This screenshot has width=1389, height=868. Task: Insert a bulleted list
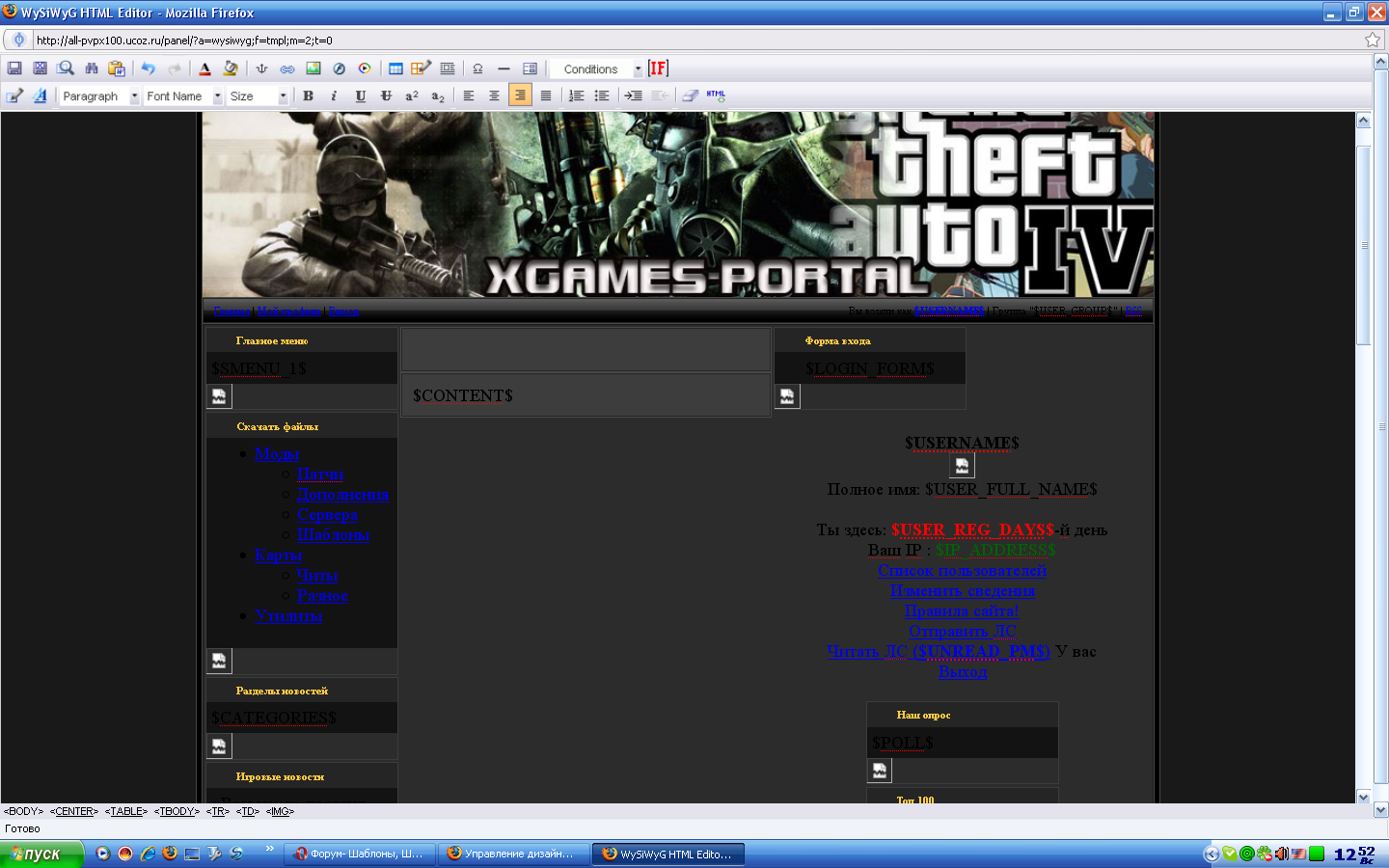coord(602,95)
